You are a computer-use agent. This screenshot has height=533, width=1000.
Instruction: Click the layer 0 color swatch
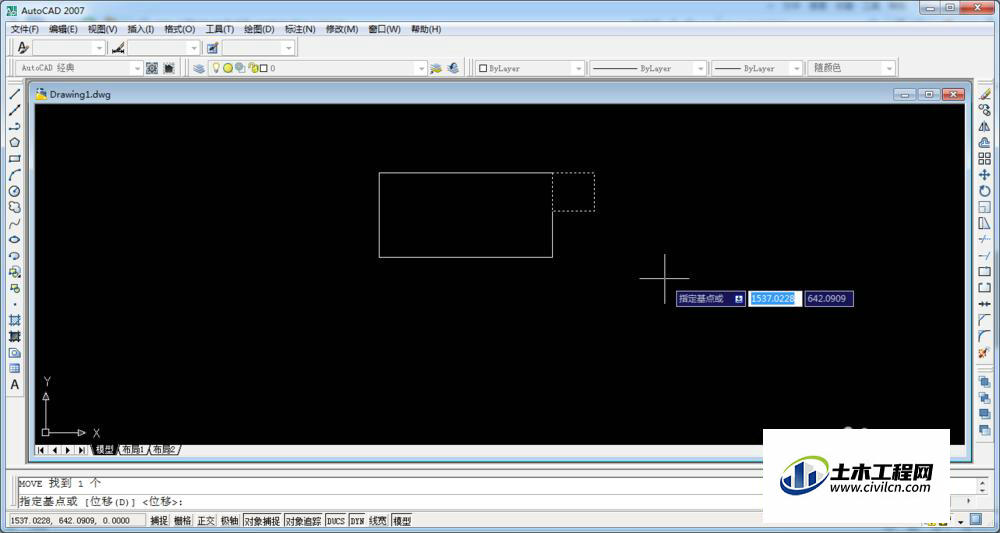coord(263,68)
